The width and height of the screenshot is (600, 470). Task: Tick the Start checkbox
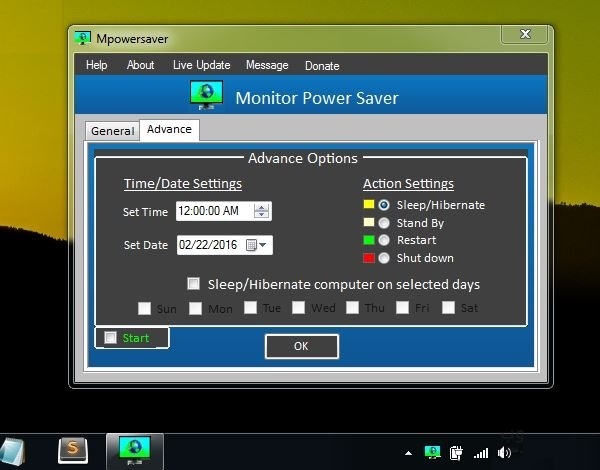[x=110, y=338]
